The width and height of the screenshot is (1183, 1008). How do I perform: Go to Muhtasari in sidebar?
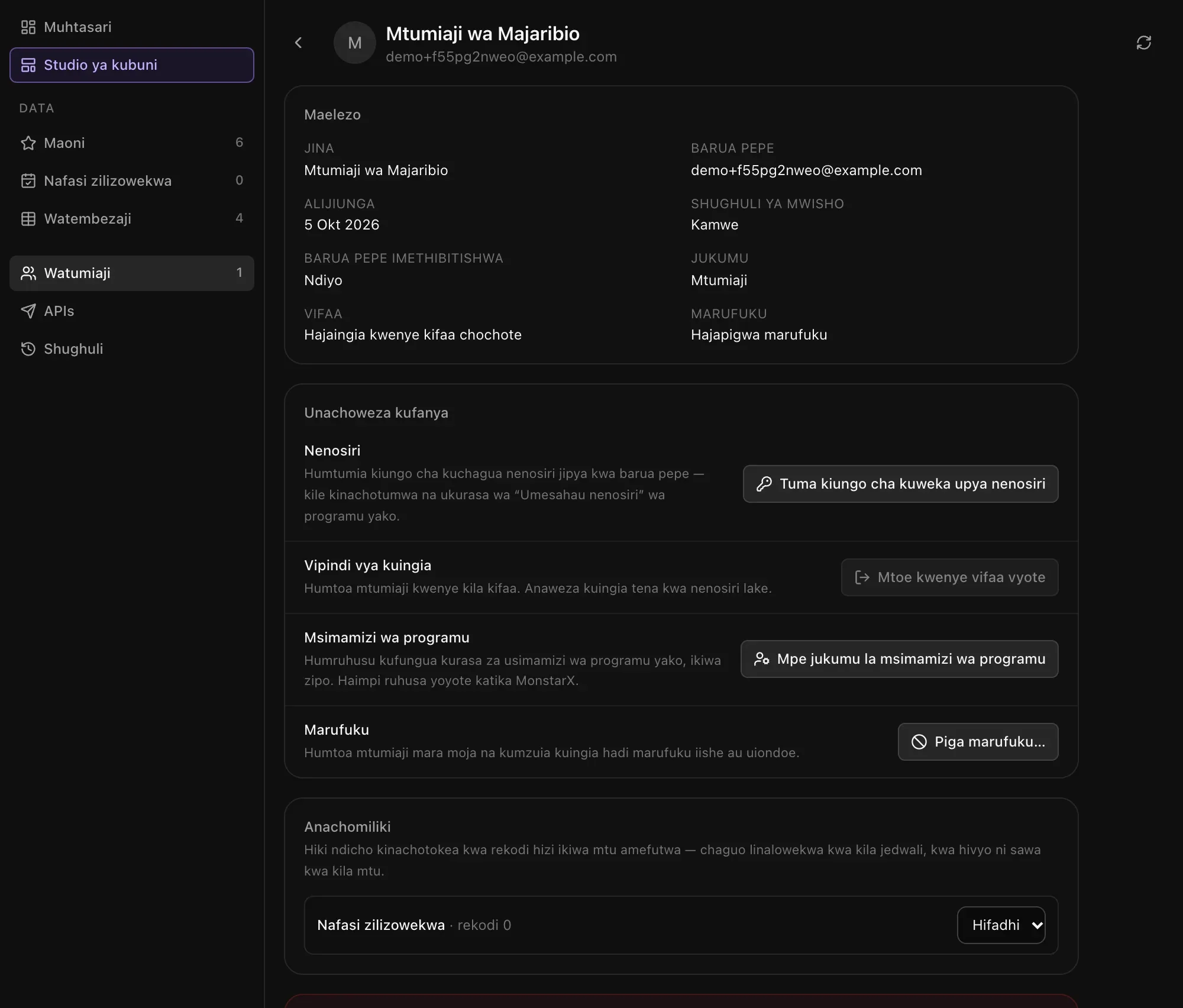click(x=132, y=27)
